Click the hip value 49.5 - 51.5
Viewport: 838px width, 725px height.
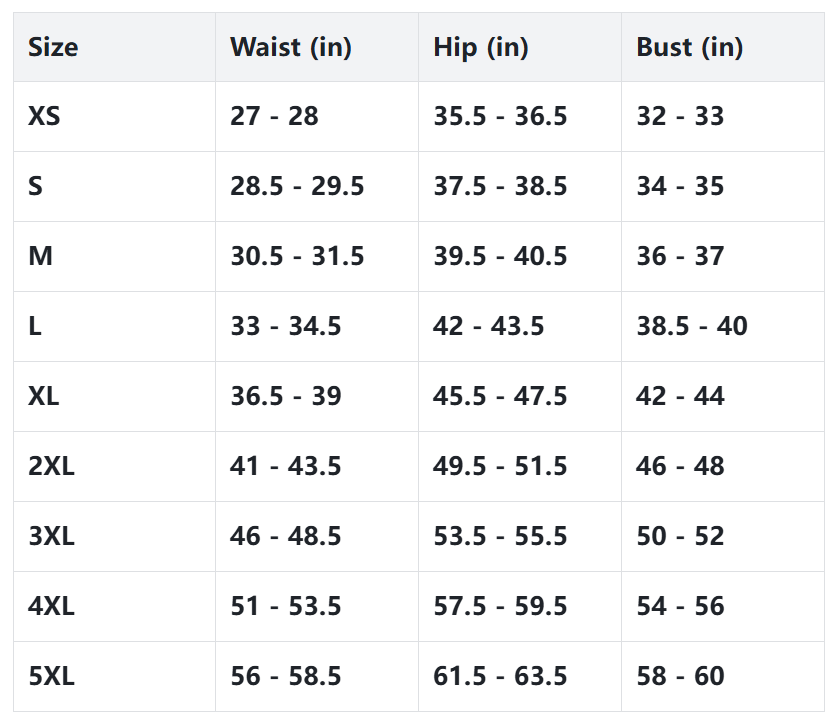point(500,467)
